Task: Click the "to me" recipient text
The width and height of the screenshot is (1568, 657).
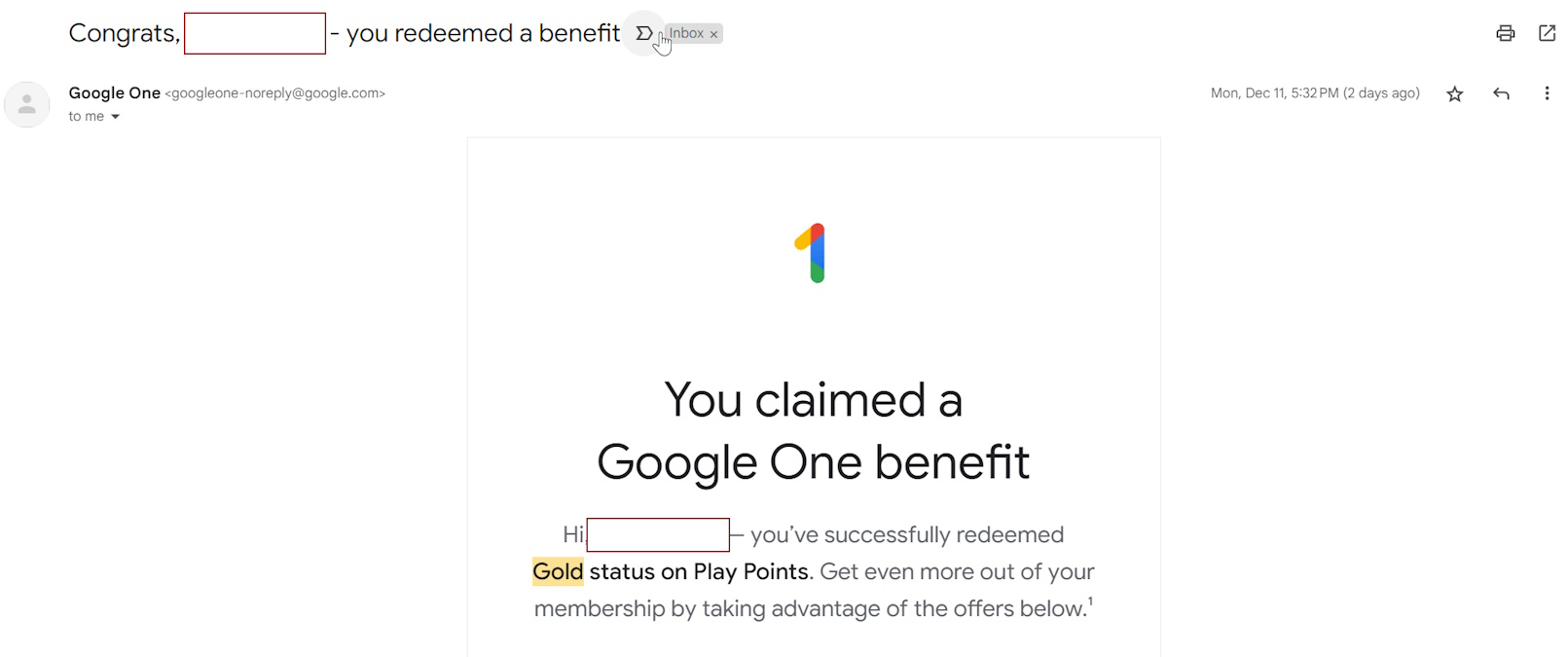Action: (86, 117)
